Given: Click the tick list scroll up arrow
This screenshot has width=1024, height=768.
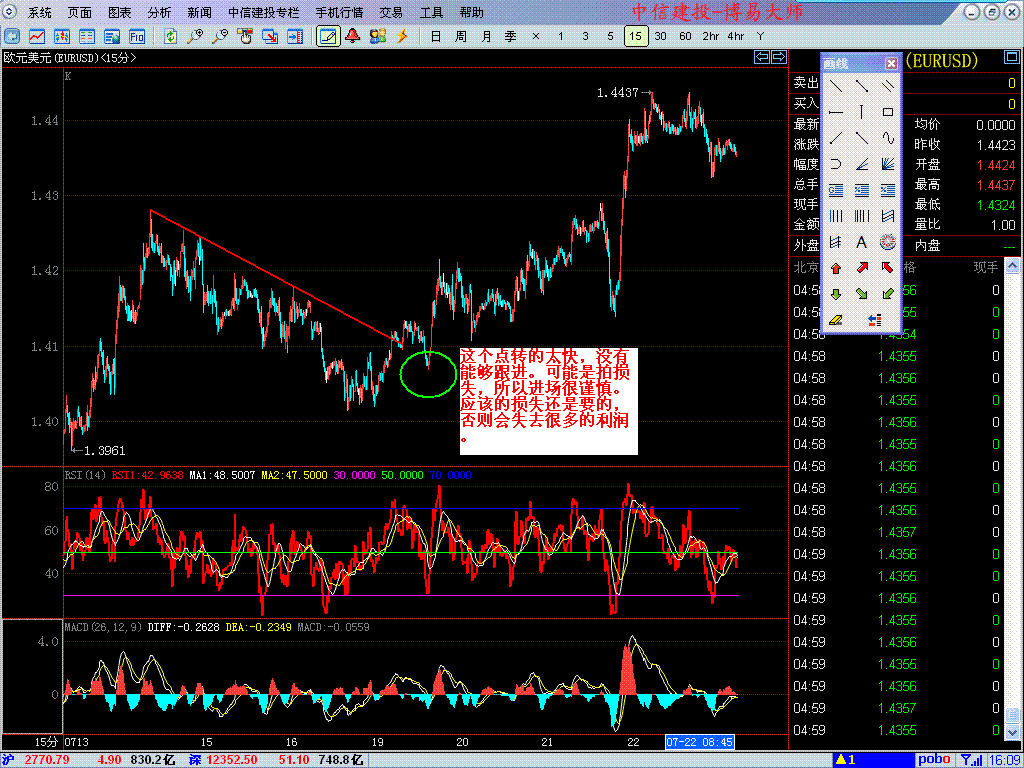Looking at the screenshot, I should click(1012, 266).
